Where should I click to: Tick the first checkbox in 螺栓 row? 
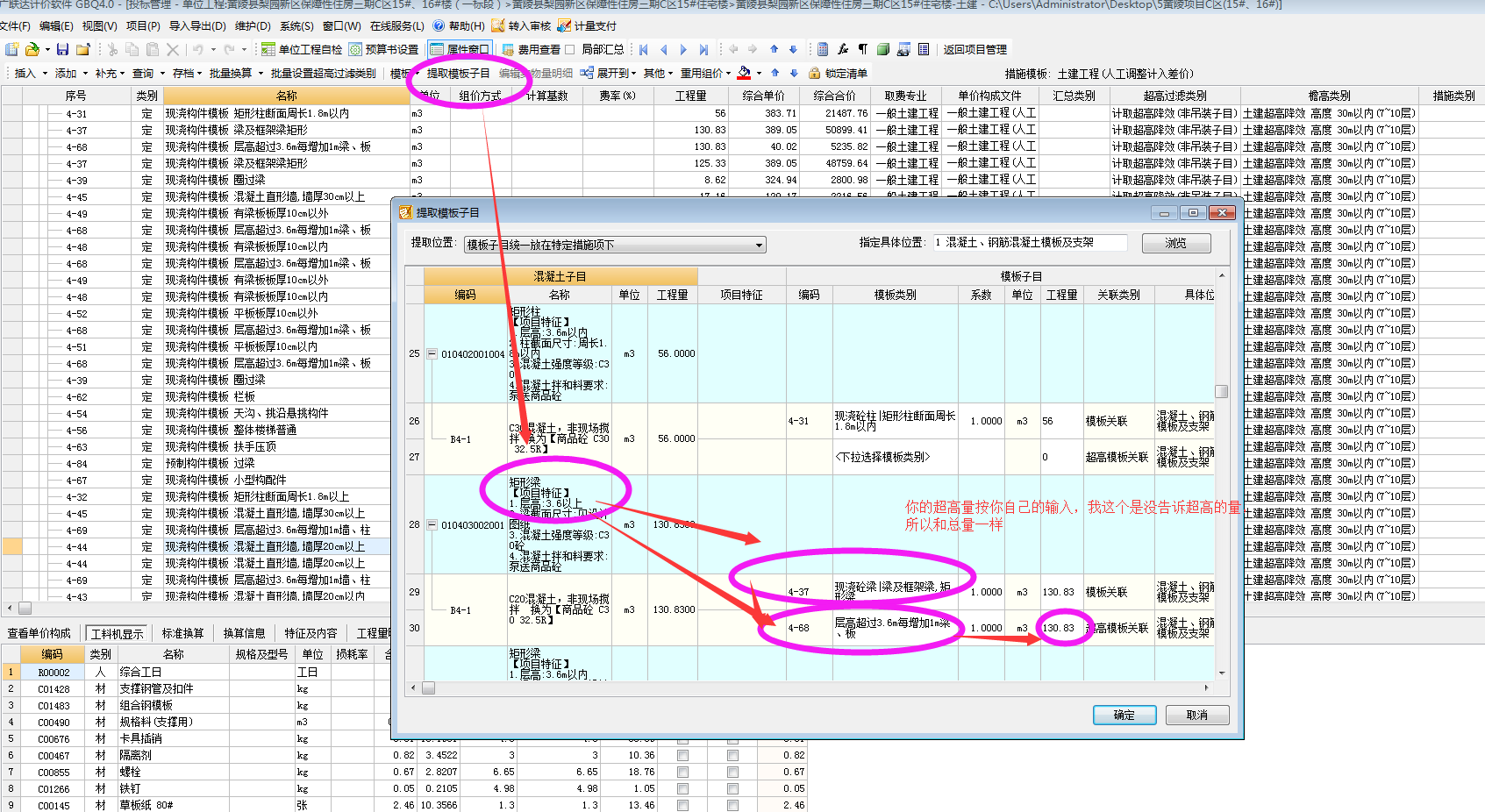click(682, 772)
